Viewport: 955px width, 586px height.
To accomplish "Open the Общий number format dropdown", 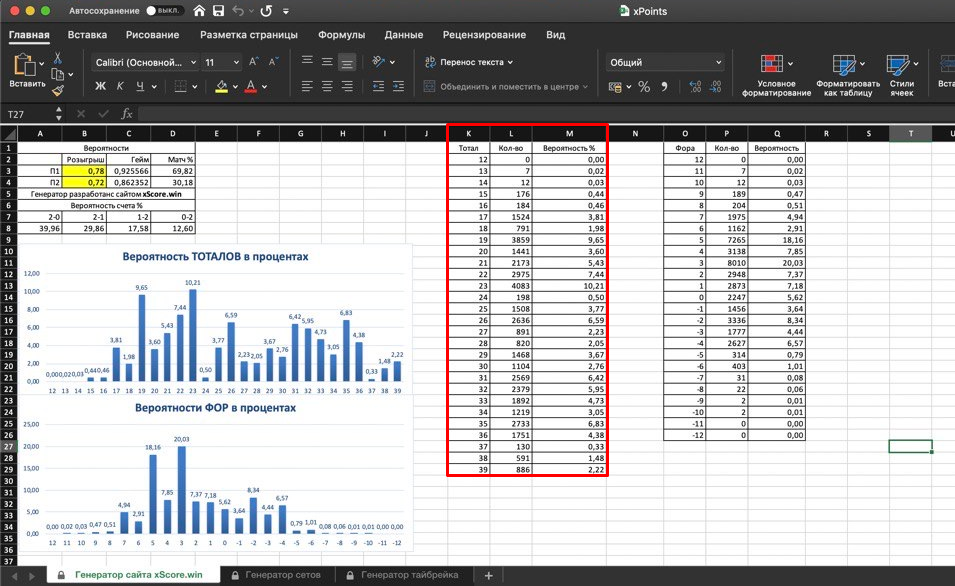I will tap(665, 62).
